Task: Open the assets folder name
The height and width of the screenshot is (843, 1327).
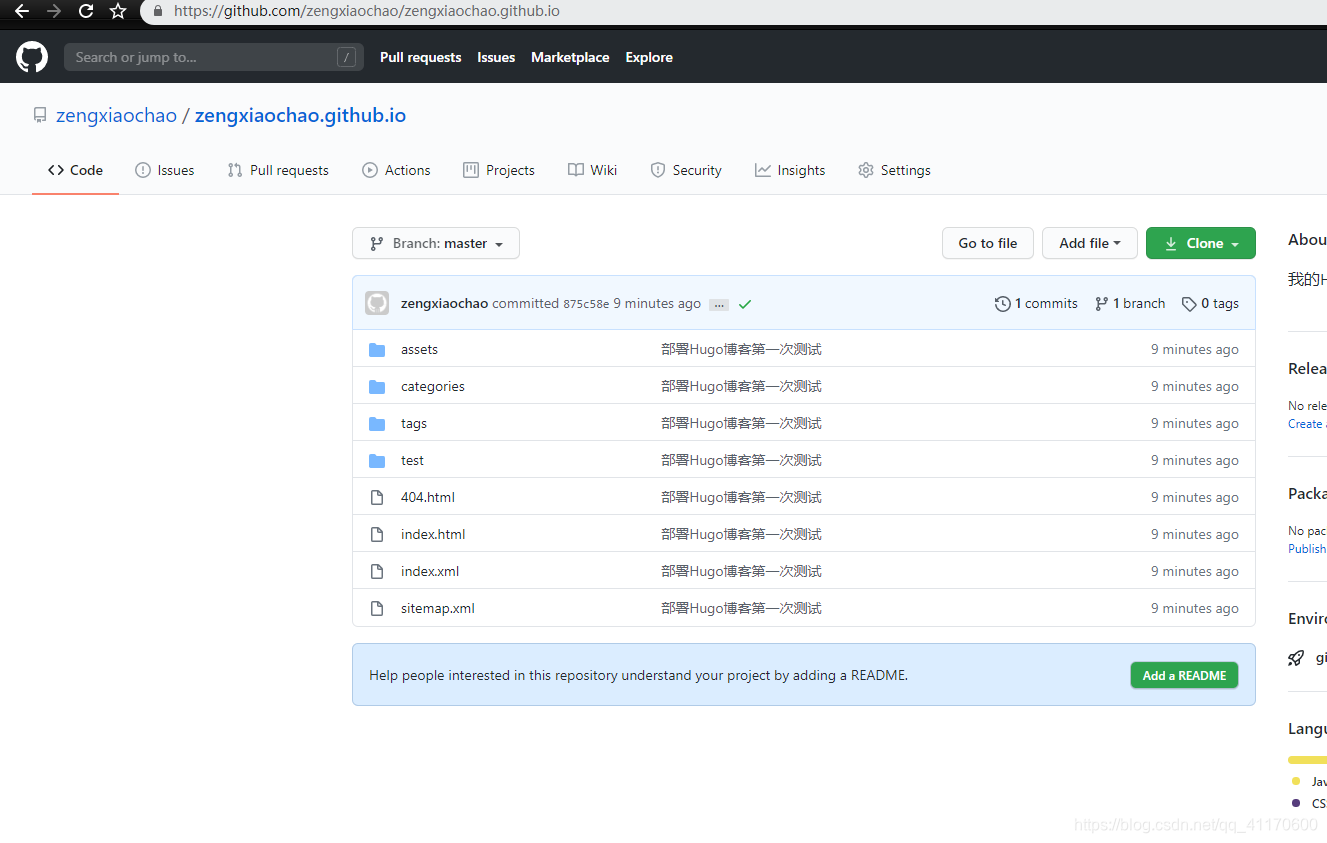Action: tap(419, 349)
